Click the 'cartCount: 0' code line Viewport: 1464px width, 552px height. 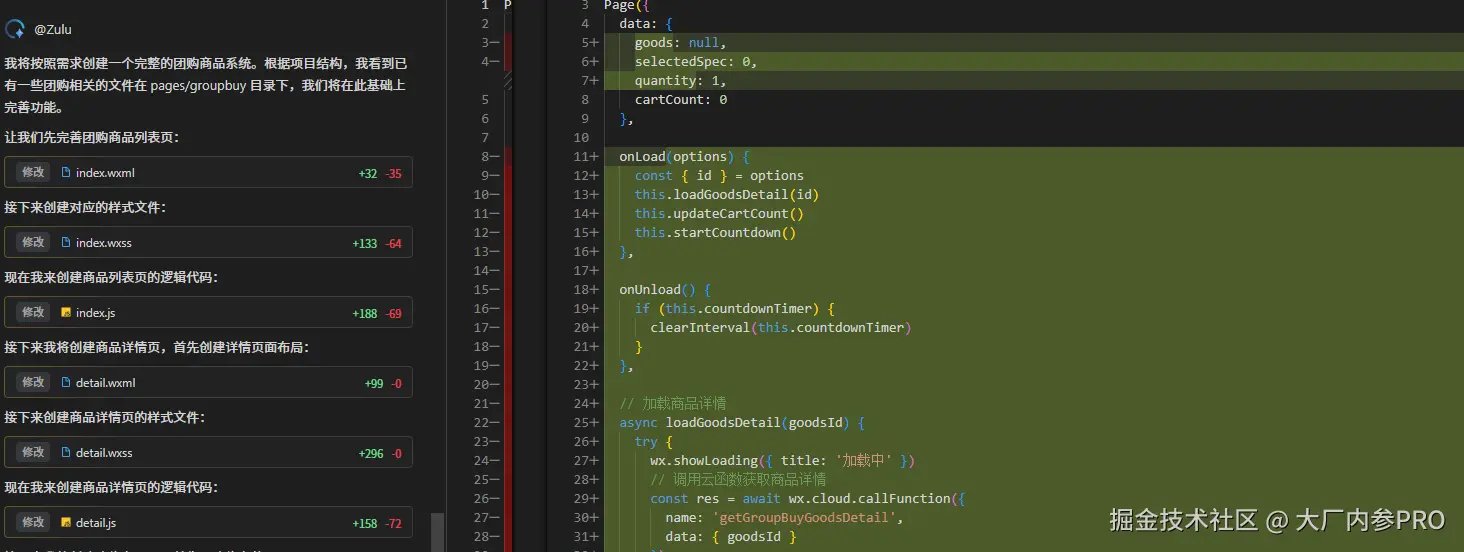[x=680, y=99]
